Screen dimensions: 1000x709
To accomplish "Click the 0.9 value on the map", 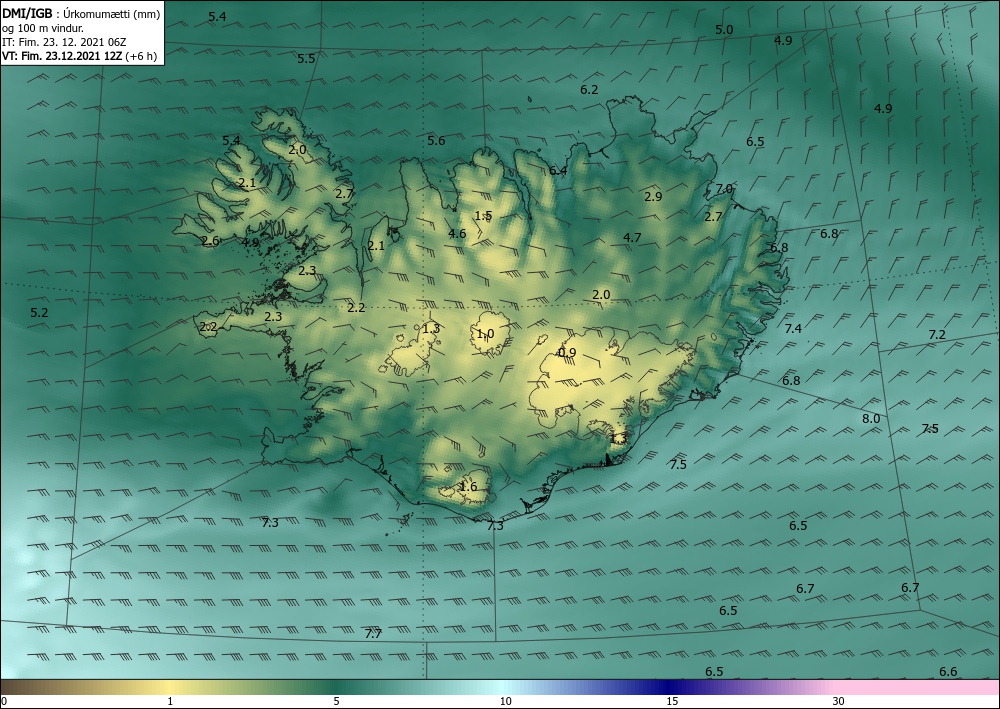I will 567,353.
